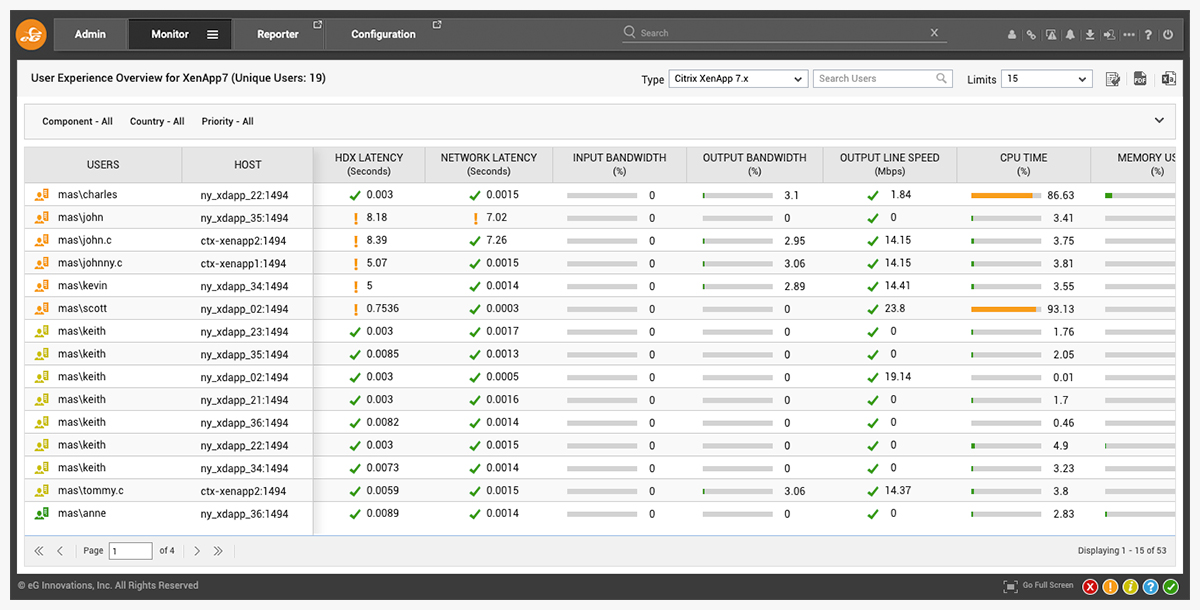Sort by OUTPUT LINE SPEED column header
The height and width of the screenshot is (610, 1200).
tap(890, 164)
